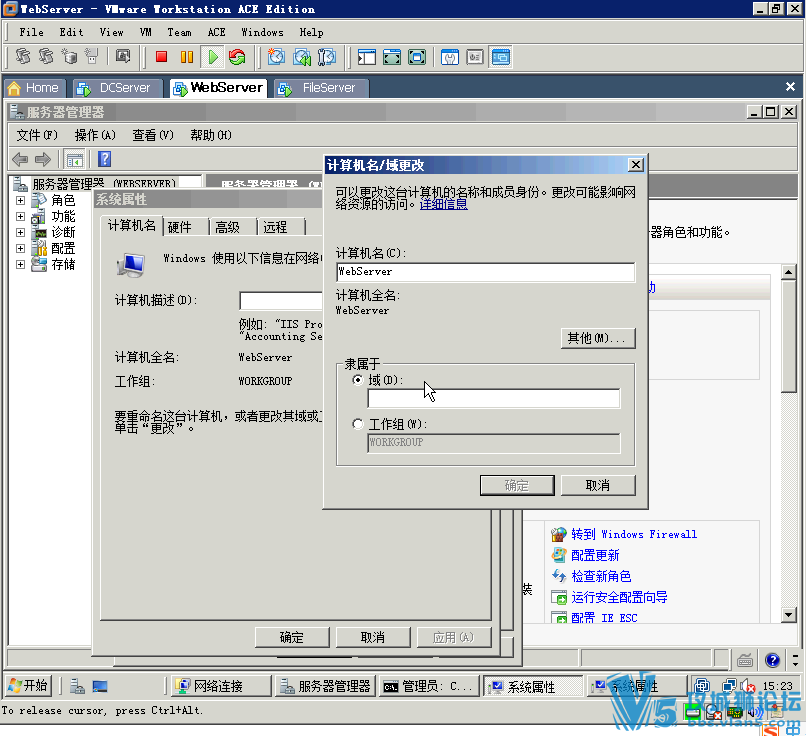Viewport: 806px width, 736px height.
Task: Click the keyboard icon in the status bar
Action: pyautogui.click(x=745, y=660)
